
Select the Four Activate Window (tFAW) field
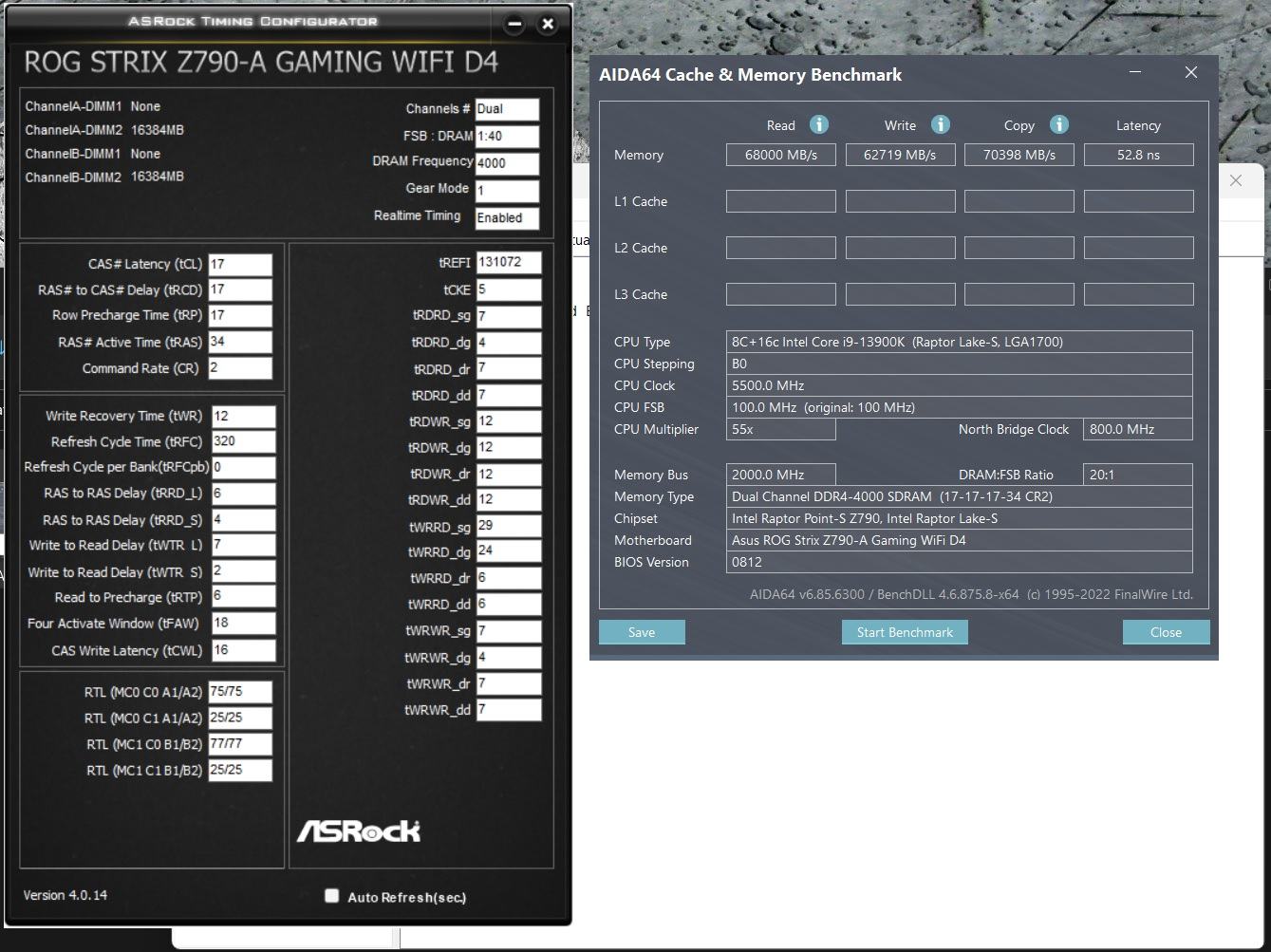(x=243, y=624)
